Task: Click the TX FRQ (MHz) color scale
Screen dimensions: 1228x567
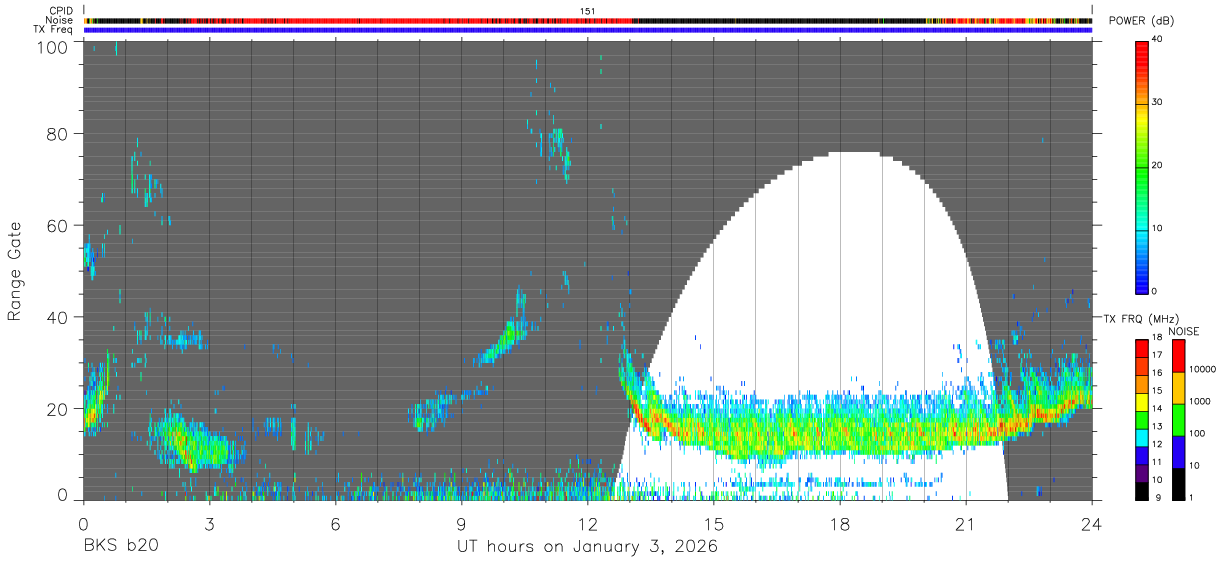Action: [x=1141, y=419]
